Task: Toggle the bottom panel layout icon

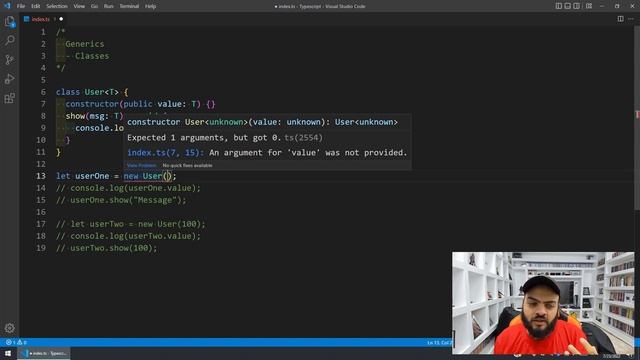Action: click(x=567, y=6)
